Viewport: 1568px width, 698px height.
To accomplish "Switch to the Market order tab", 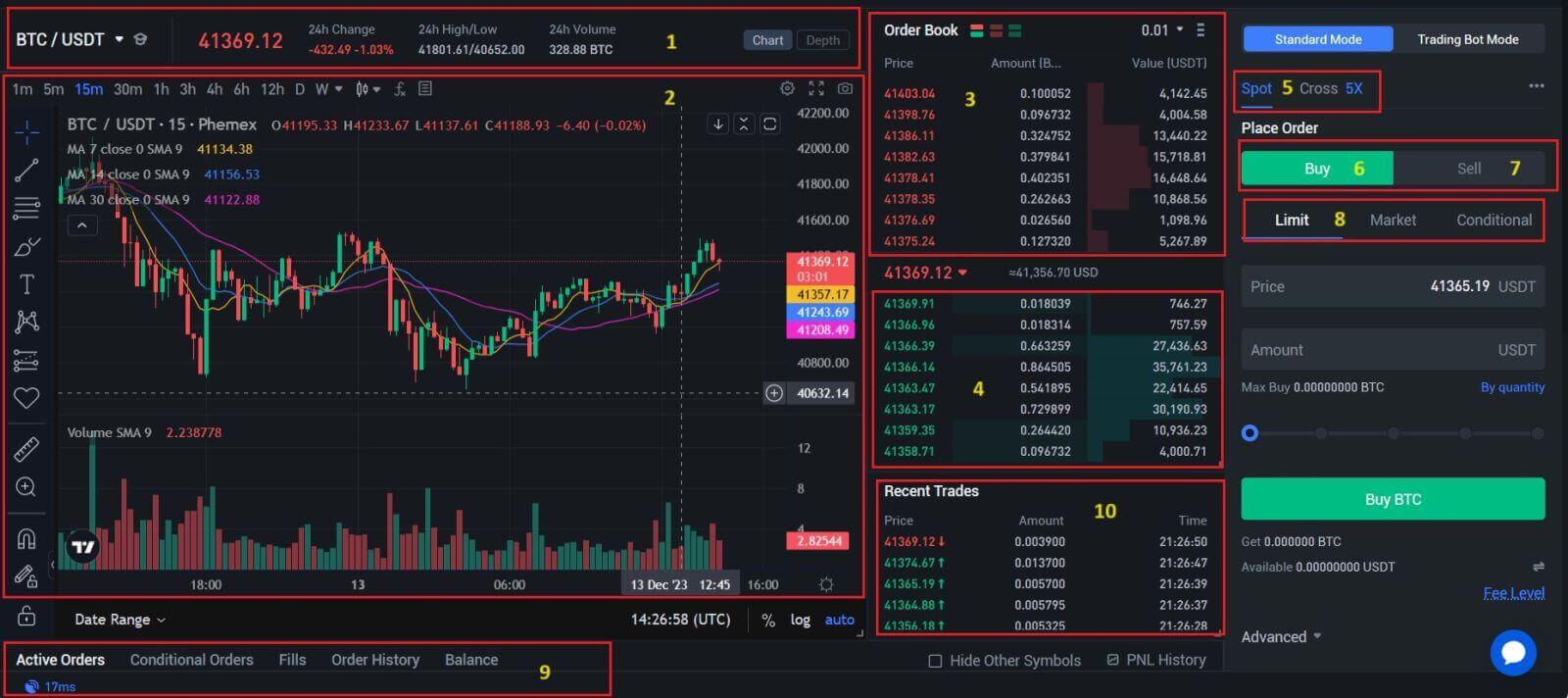I will (x=1393, y=221).
